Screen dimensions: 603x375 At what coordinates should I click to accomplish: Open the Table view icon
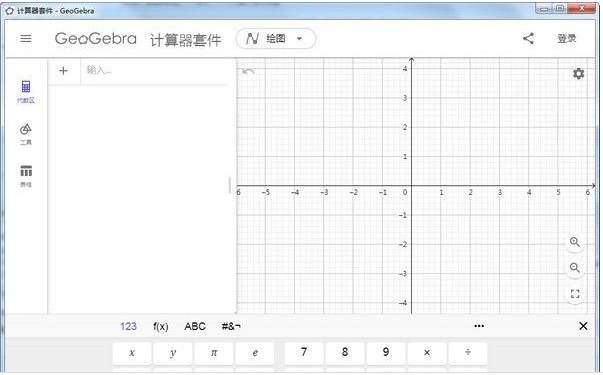tap(26, 170)
